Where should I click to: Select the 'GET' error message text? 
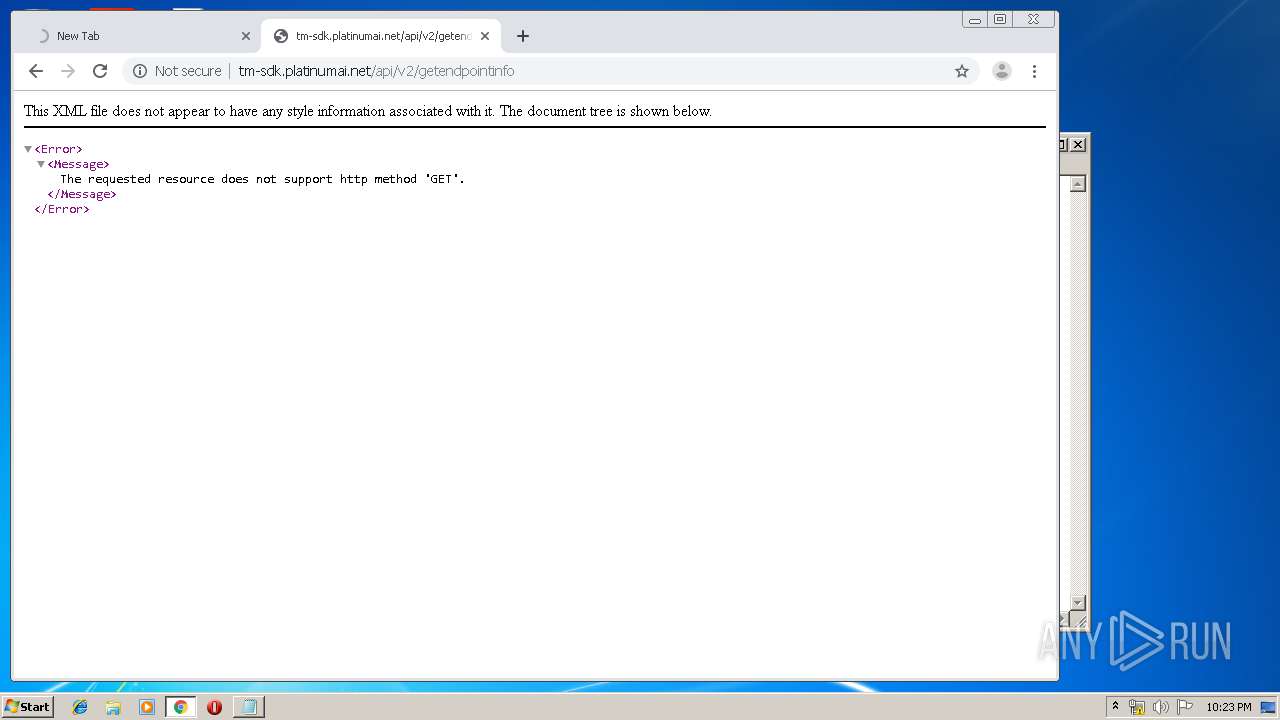coord(262,179)
